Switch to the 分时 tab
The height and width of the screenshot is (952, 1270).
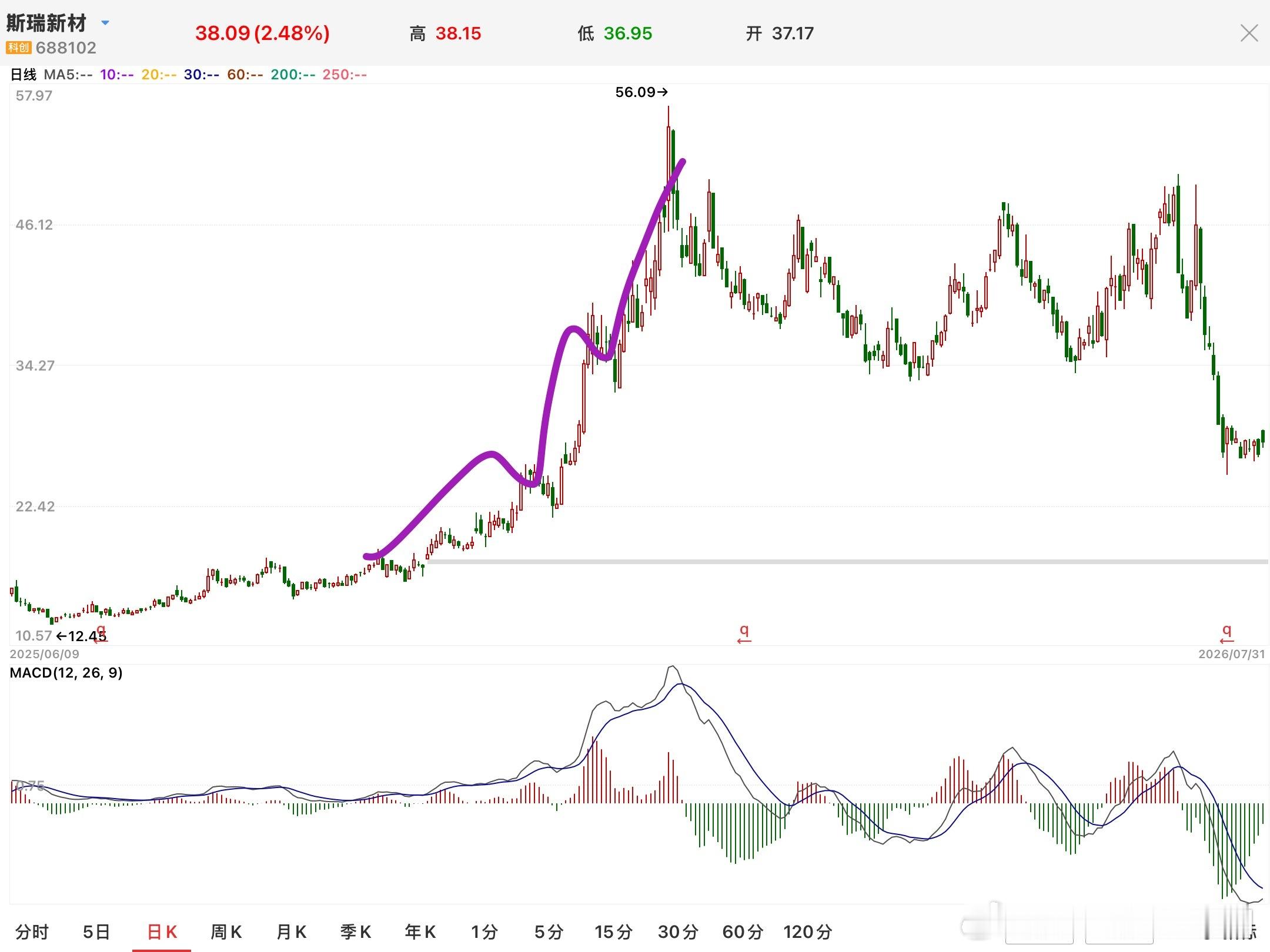click(x=32, y=932)
